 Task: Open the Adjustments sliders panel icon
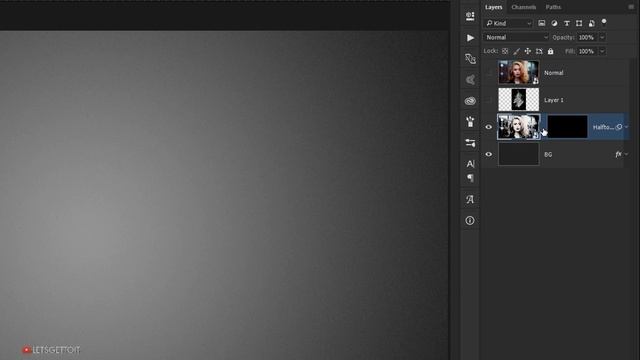(x=470, y=143)
